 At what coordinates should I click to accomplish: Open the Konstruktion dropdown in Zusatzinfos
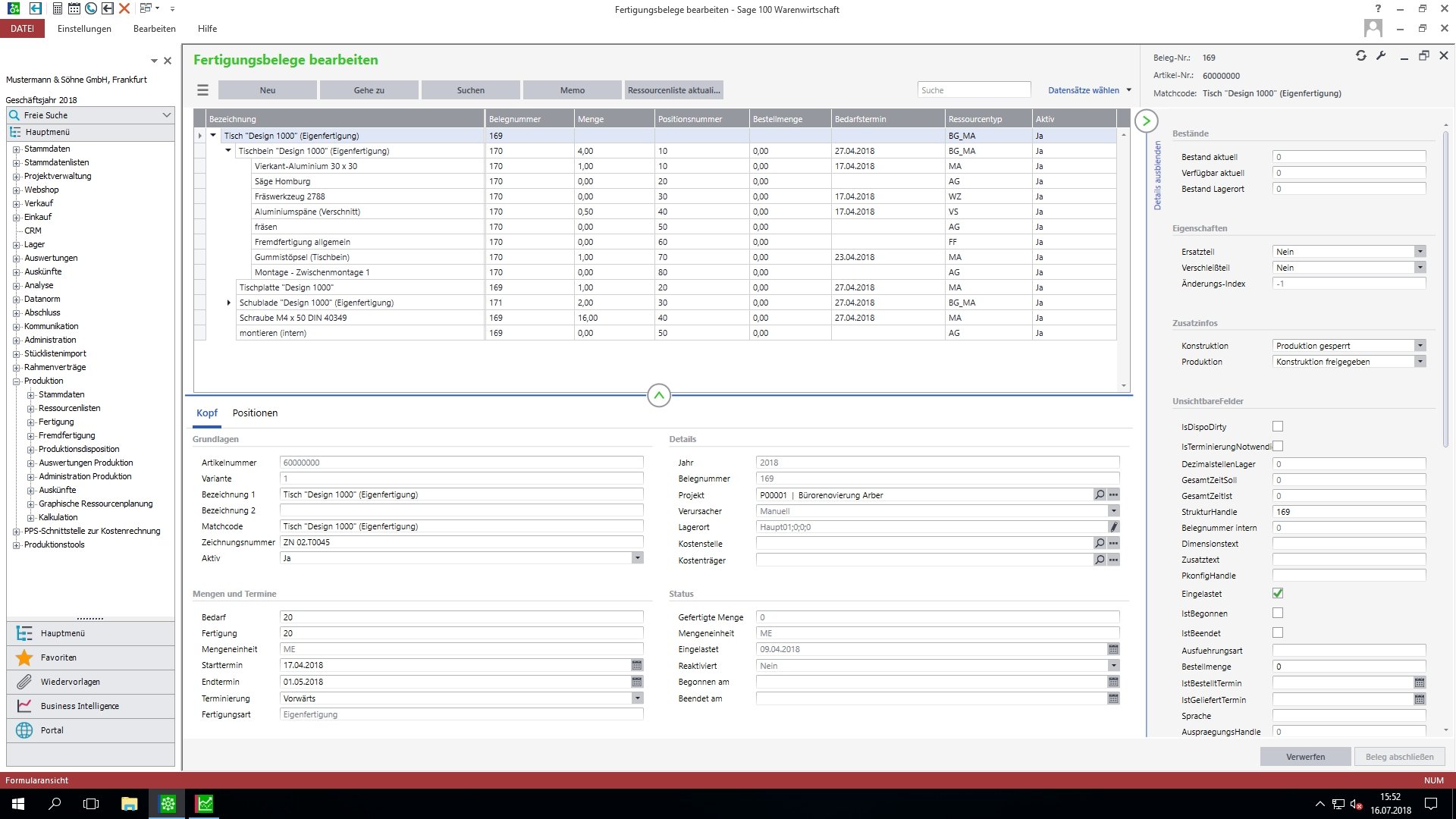coord(1420,346)
